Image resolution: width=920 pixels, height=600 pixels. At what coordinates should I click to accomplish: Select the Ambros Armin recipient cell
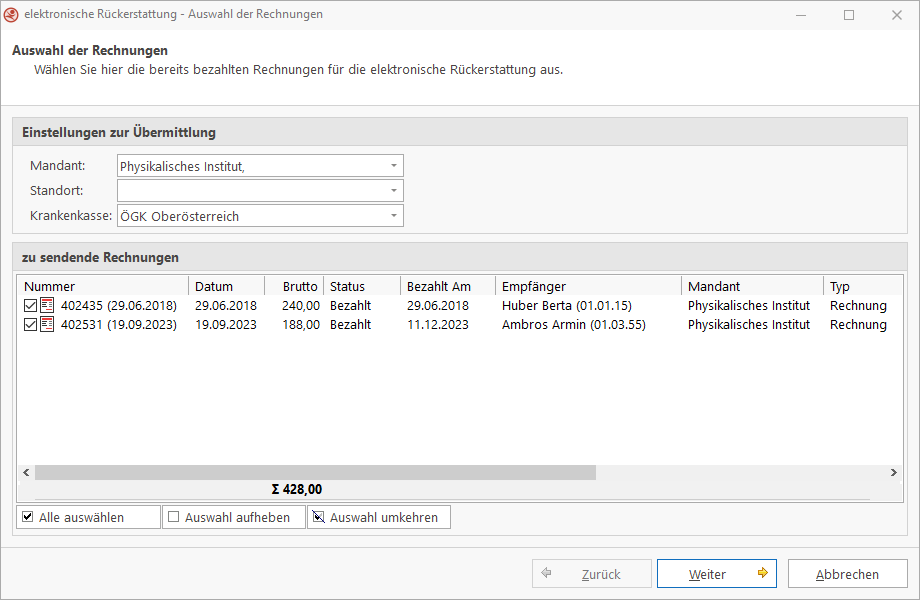point(573,325)
